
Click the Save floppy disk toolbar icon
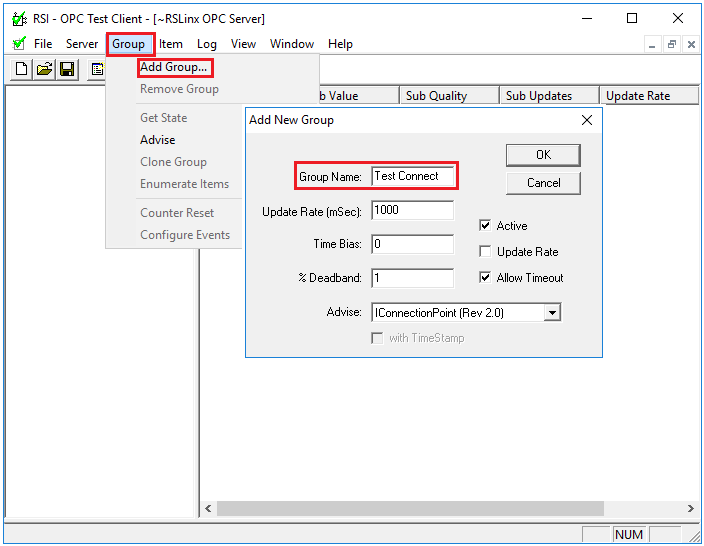pyautogui.click(x=67, y=70)
